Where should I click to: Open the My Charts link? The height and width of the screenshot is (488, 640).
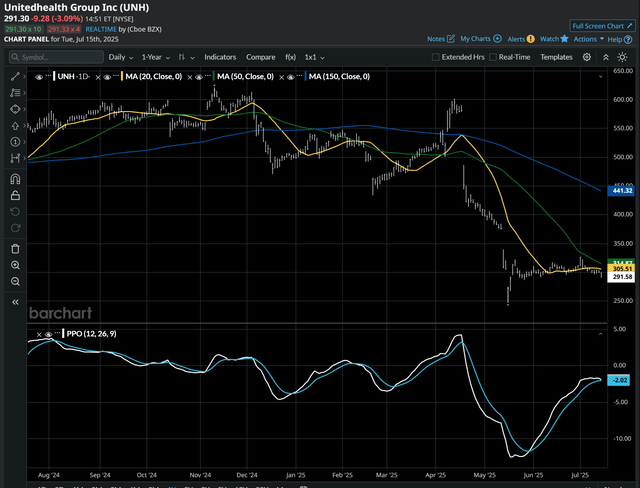pyautogui.click(x=481, y=39)
